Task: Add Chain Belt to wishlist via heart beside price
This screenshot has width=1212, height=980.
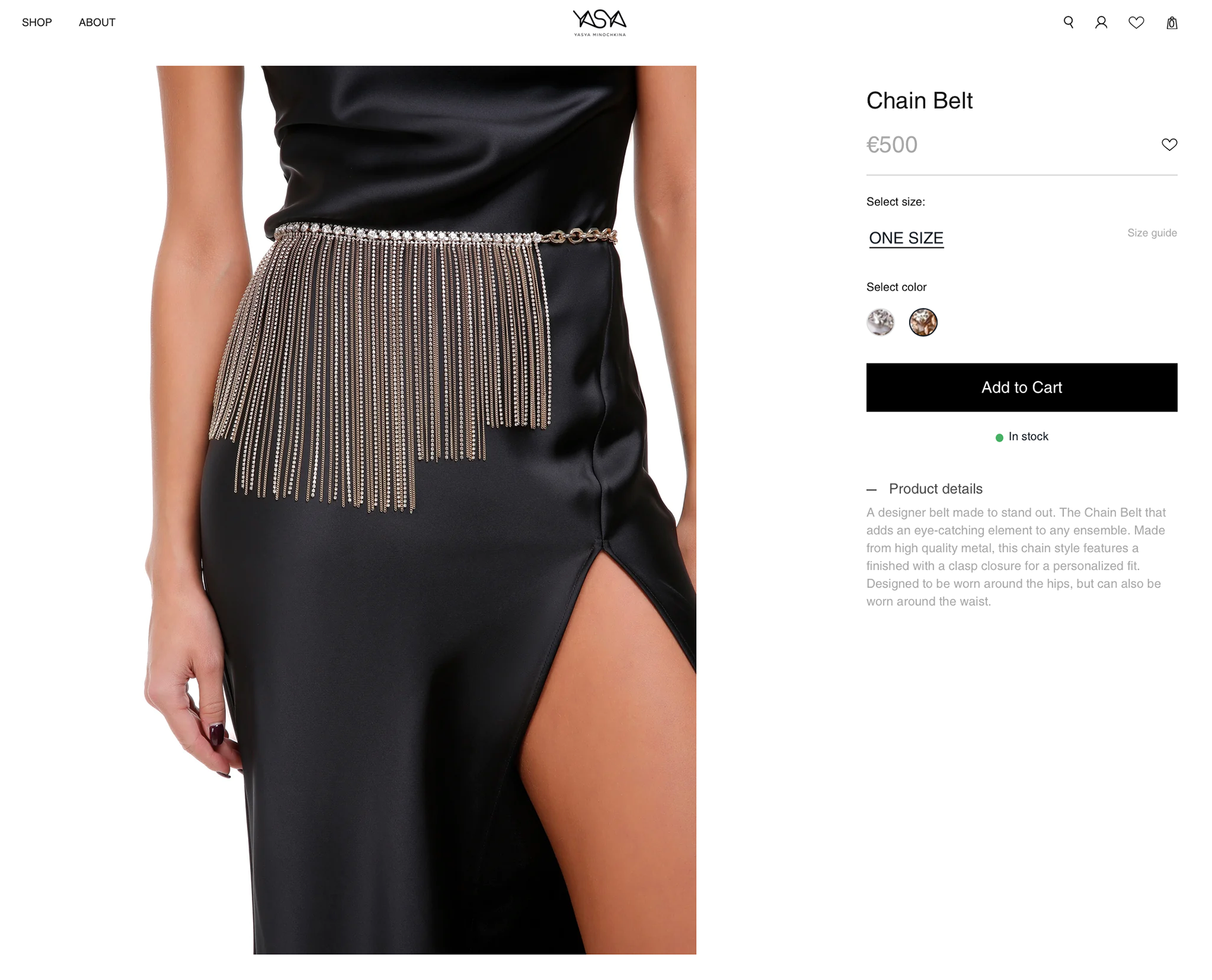Action: click(x=1169, y=145)
